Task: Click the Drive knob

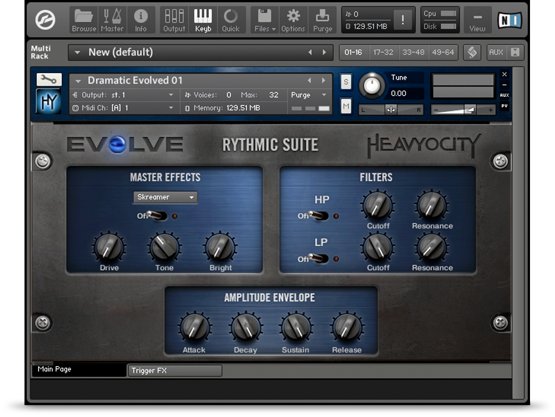Action: pos(109,247)
